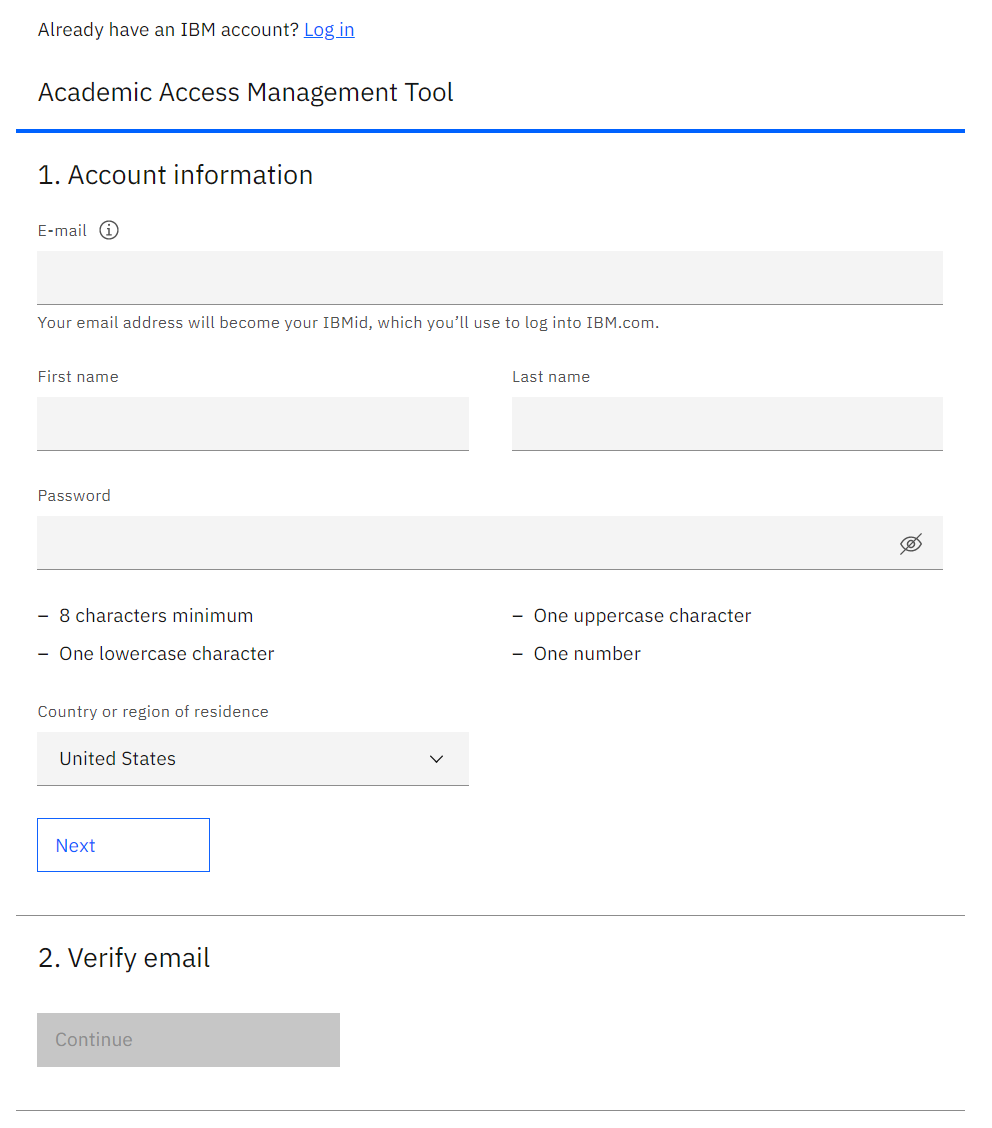
Task: Click the E-mail field label
Action: coord(62,231)
